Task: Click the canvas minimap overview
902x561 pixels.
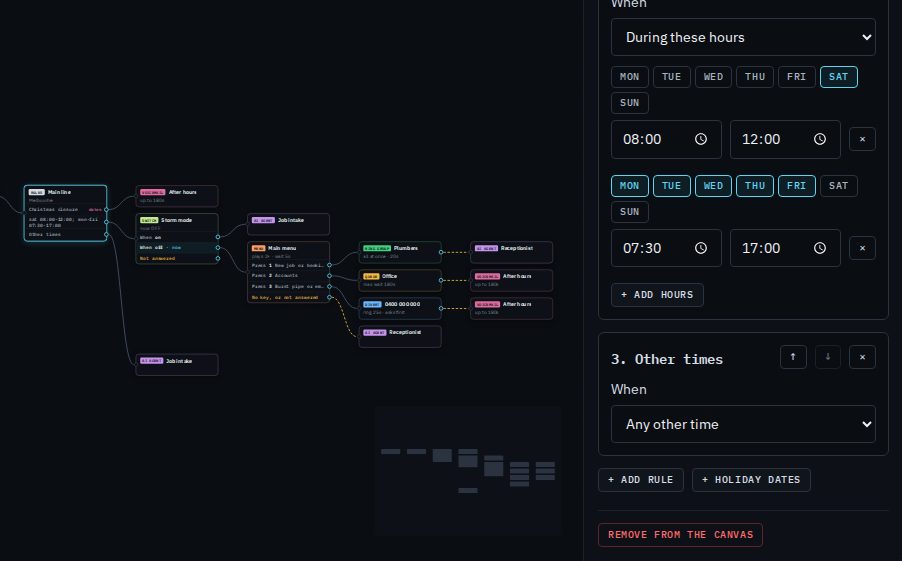Action: point(468,471)
